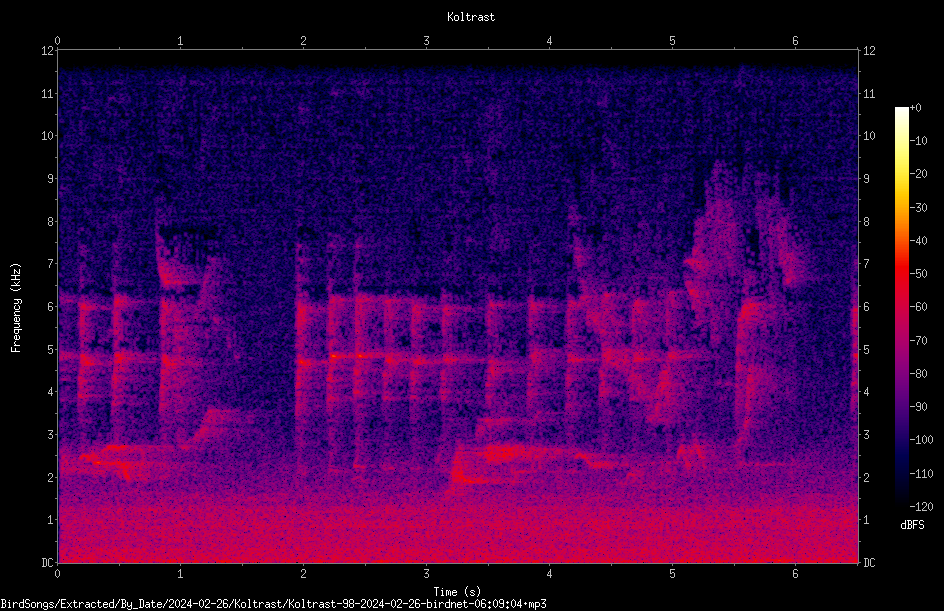Click the 5 kHz label on left frequency axis
The height and width of the screenshot is (611, 944).
pos(51,349)
